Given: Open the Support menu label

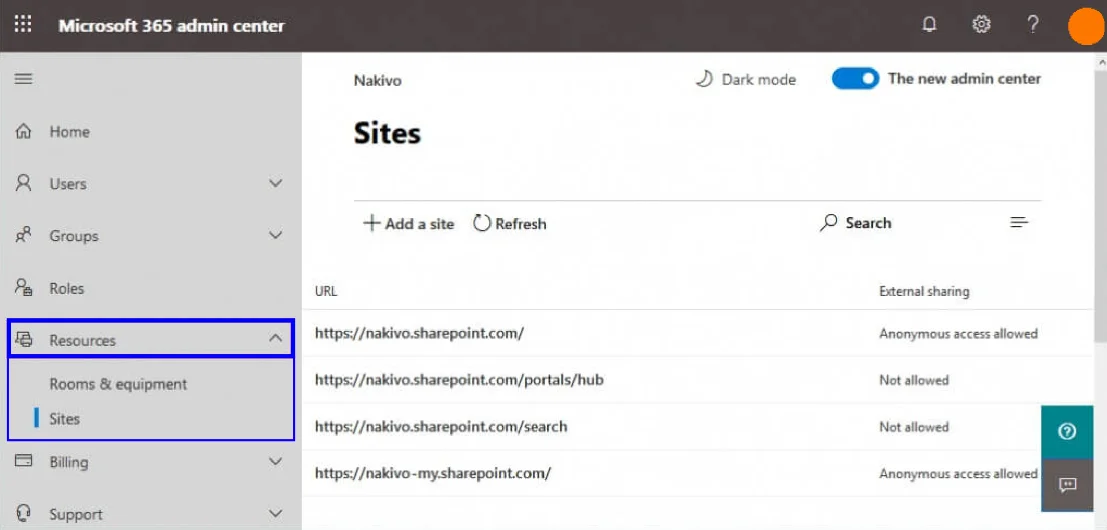Looking at the screenshot, I should tap(76, 514).
